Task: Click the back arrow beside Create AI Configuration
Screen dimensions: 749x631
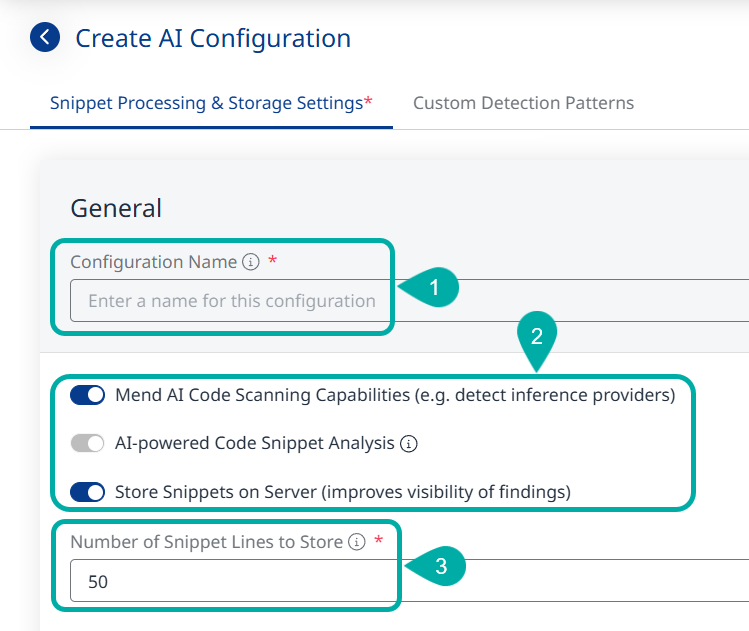Action: click(x=45, y=39)
